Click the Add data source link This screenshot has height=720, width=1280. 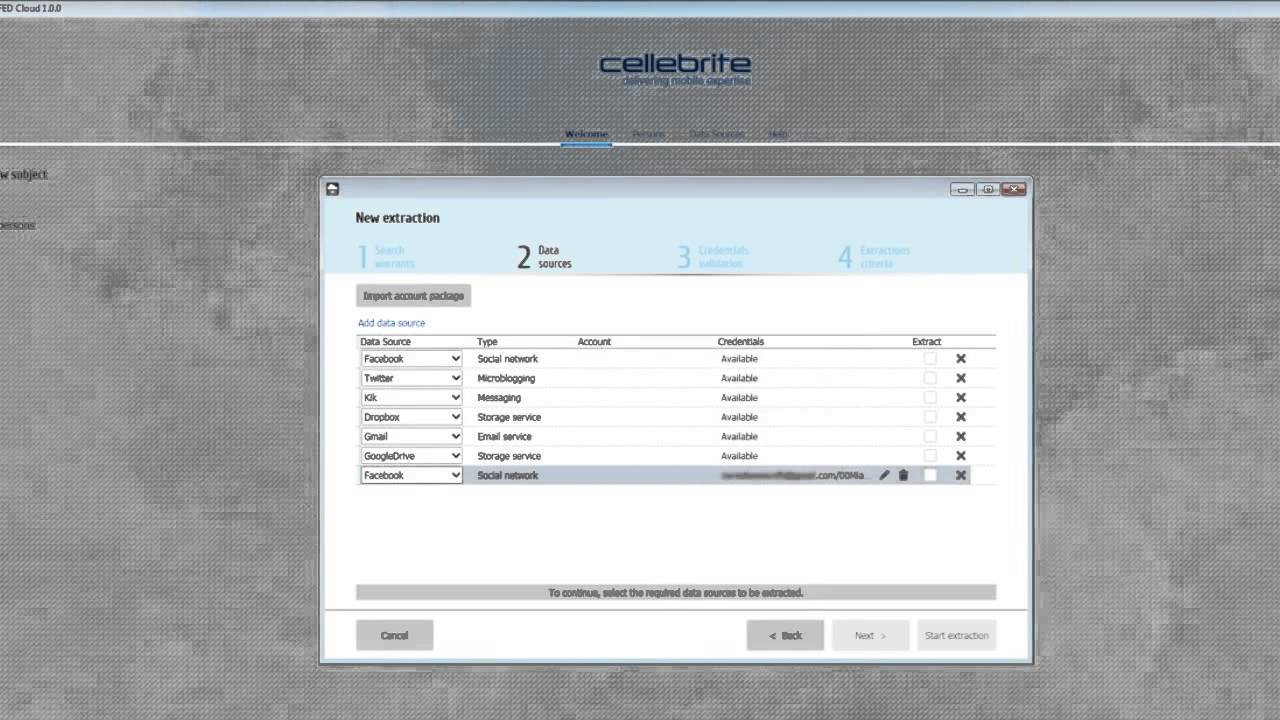point(392,323)
